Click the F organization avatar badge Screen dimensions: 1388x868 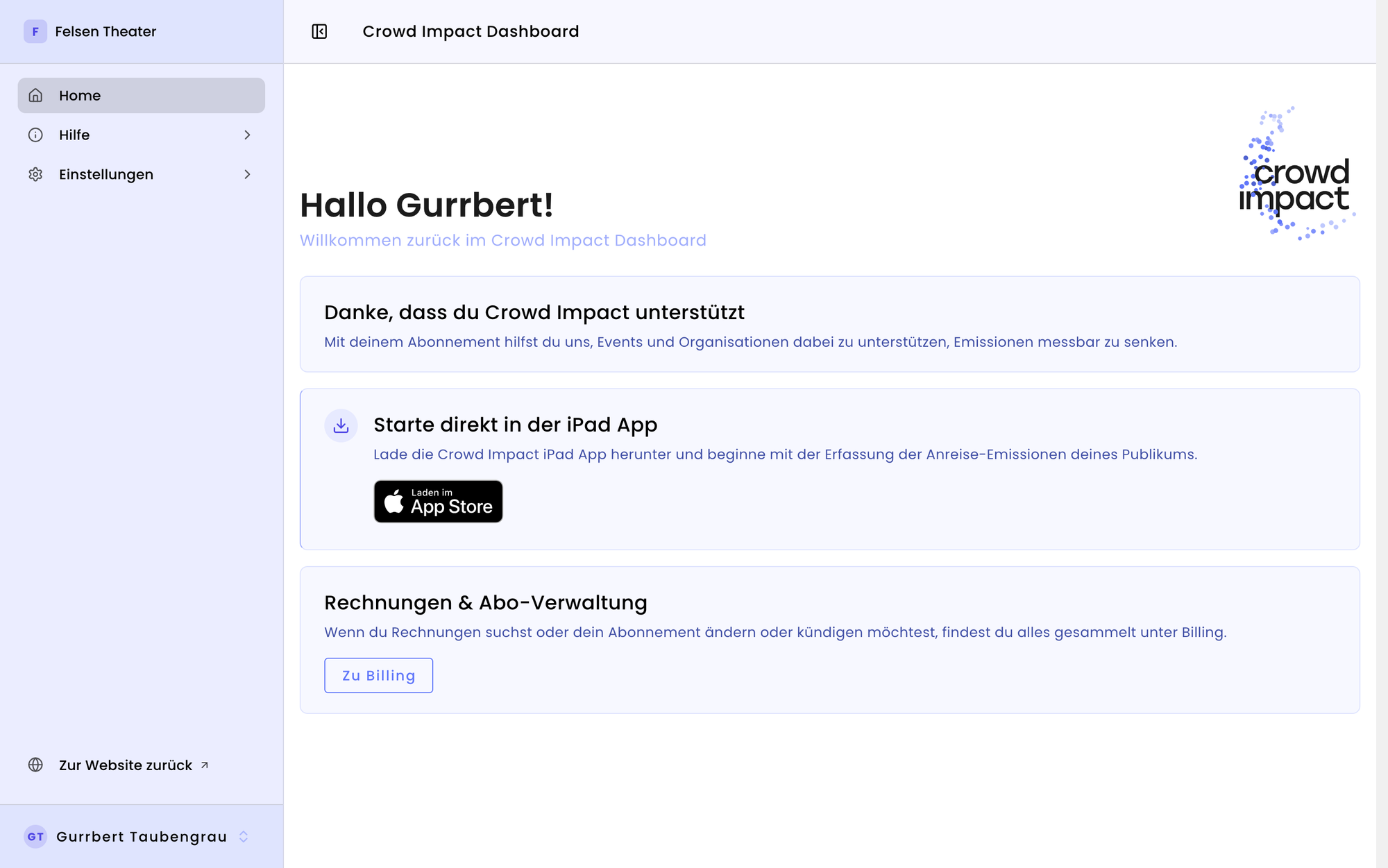35,32
